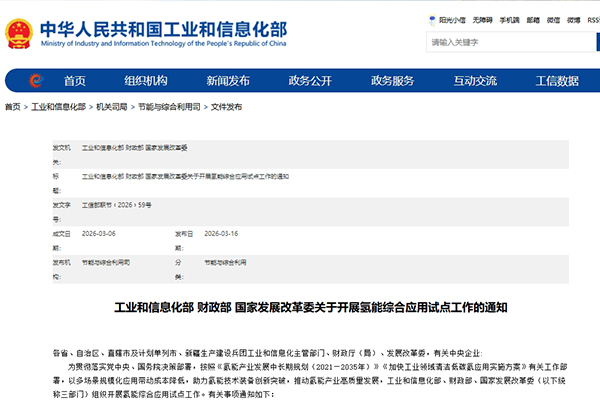Image resolution: width=600 pixels, height=400 pixels.
Task: Click the 阳光小信 robot mascot icon
Action: tap(432, 20)
